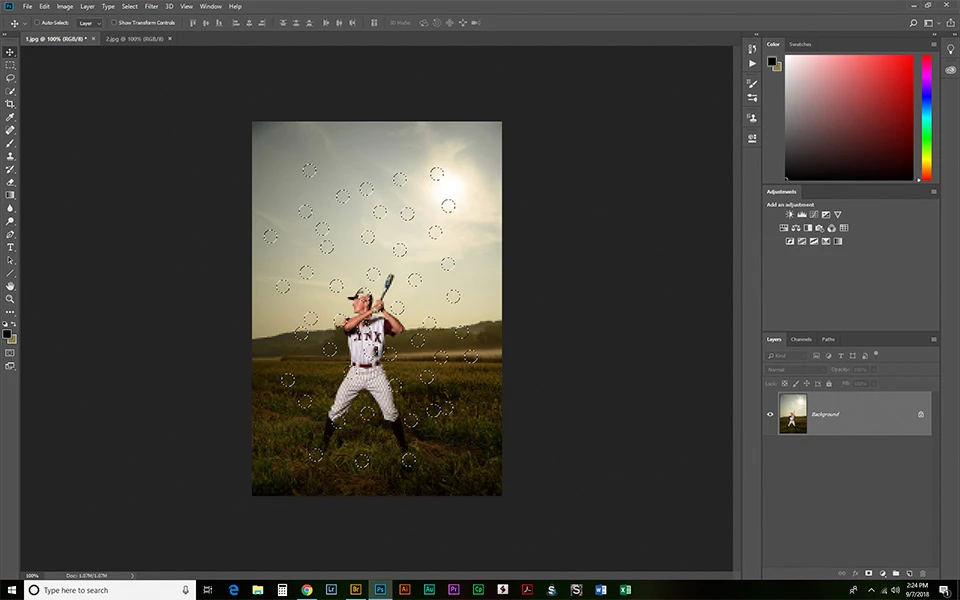
Task: Choose the Zoom tool in toolbar
Action: 10,299
